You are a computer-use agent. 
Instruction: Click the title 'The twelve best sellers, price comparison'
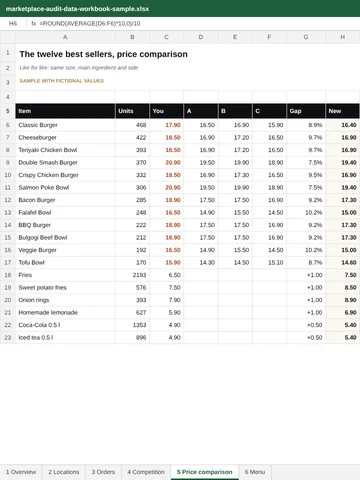pos(103,54)
